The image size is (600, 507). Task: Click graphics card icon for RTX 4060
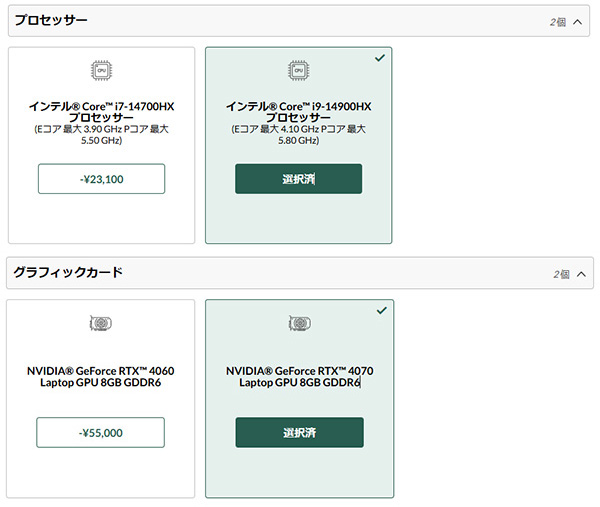[x=101, y=323]
